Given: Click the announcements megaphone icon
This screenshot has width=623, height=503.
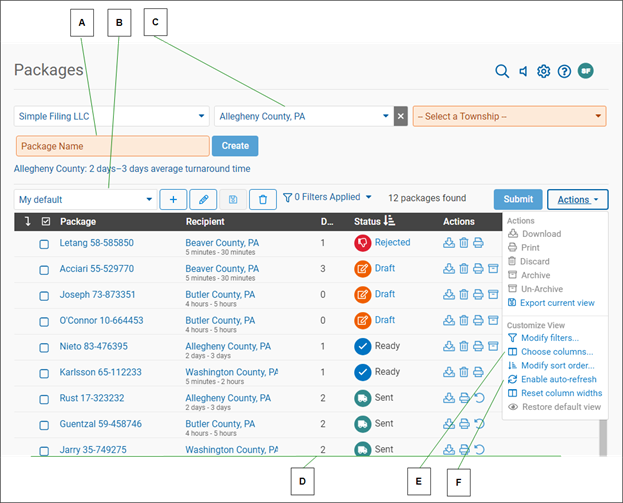Looking at the screenshot, I should pyautogui.click(x=523, y=71).
